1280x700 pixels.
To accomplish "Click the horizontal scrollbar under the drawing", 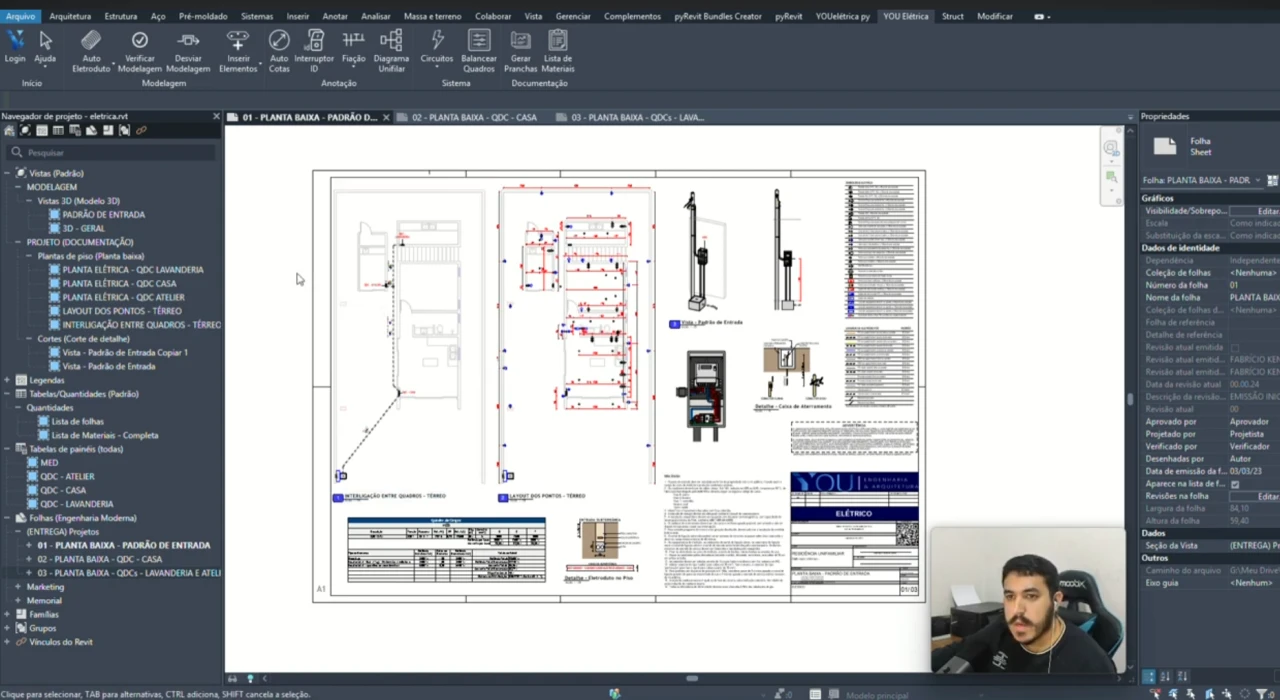I will pyautogui.click(x=691, y=679).
